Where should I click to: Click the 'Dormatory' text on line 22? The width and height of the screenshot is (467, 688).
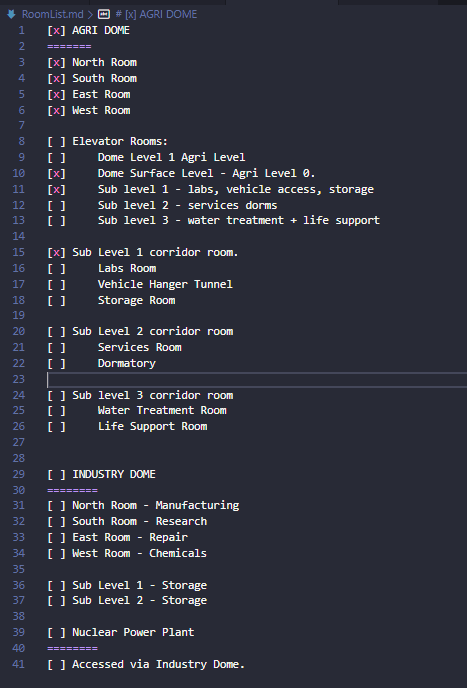127,363
